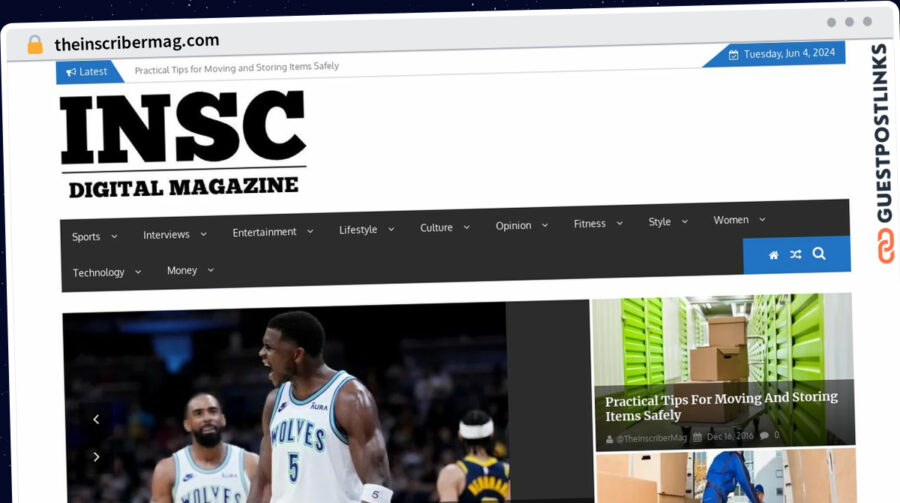Click the INSC Digital Magazine logo
The width and height of the screenshot is (900, 503).
click(x=183, y=144)
